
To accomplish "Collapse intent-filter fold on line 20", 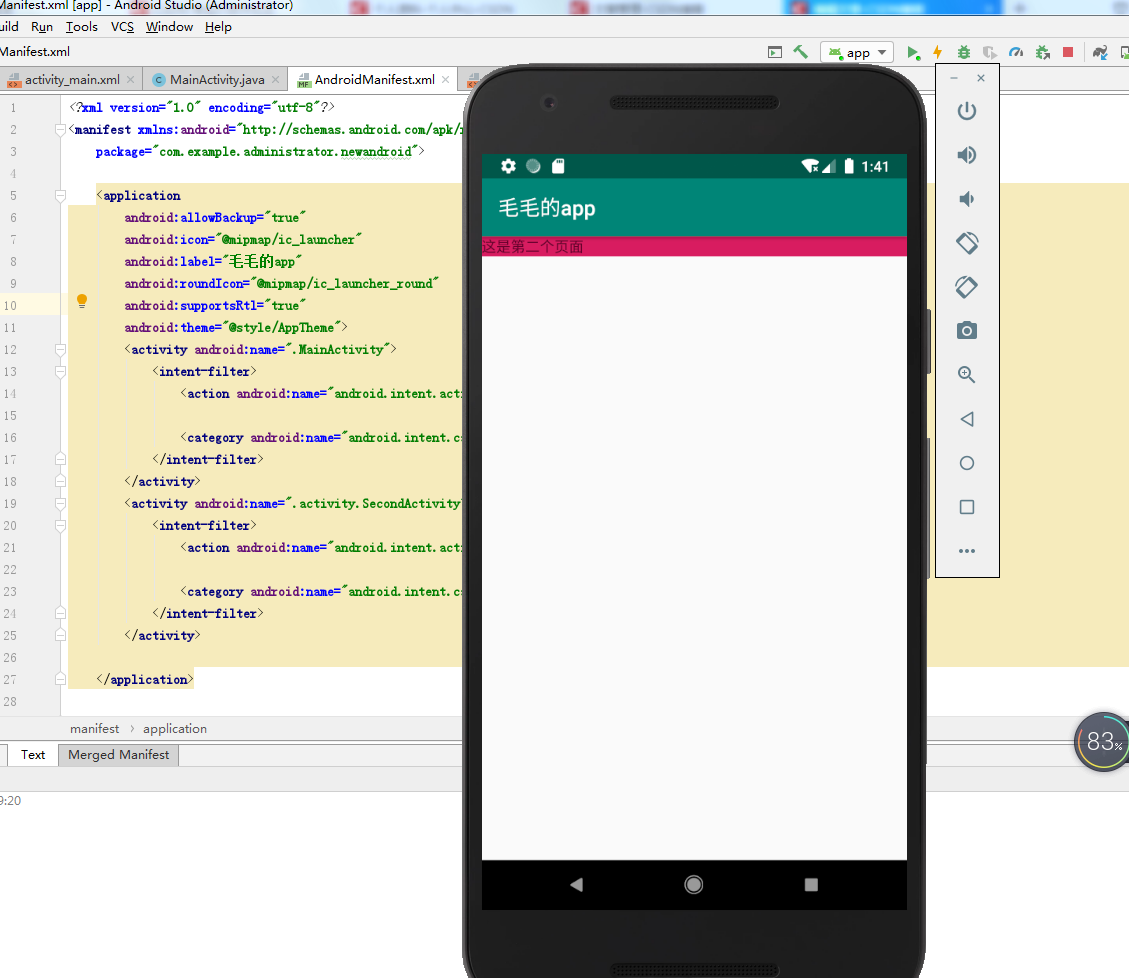I will (x=60, y=526).
